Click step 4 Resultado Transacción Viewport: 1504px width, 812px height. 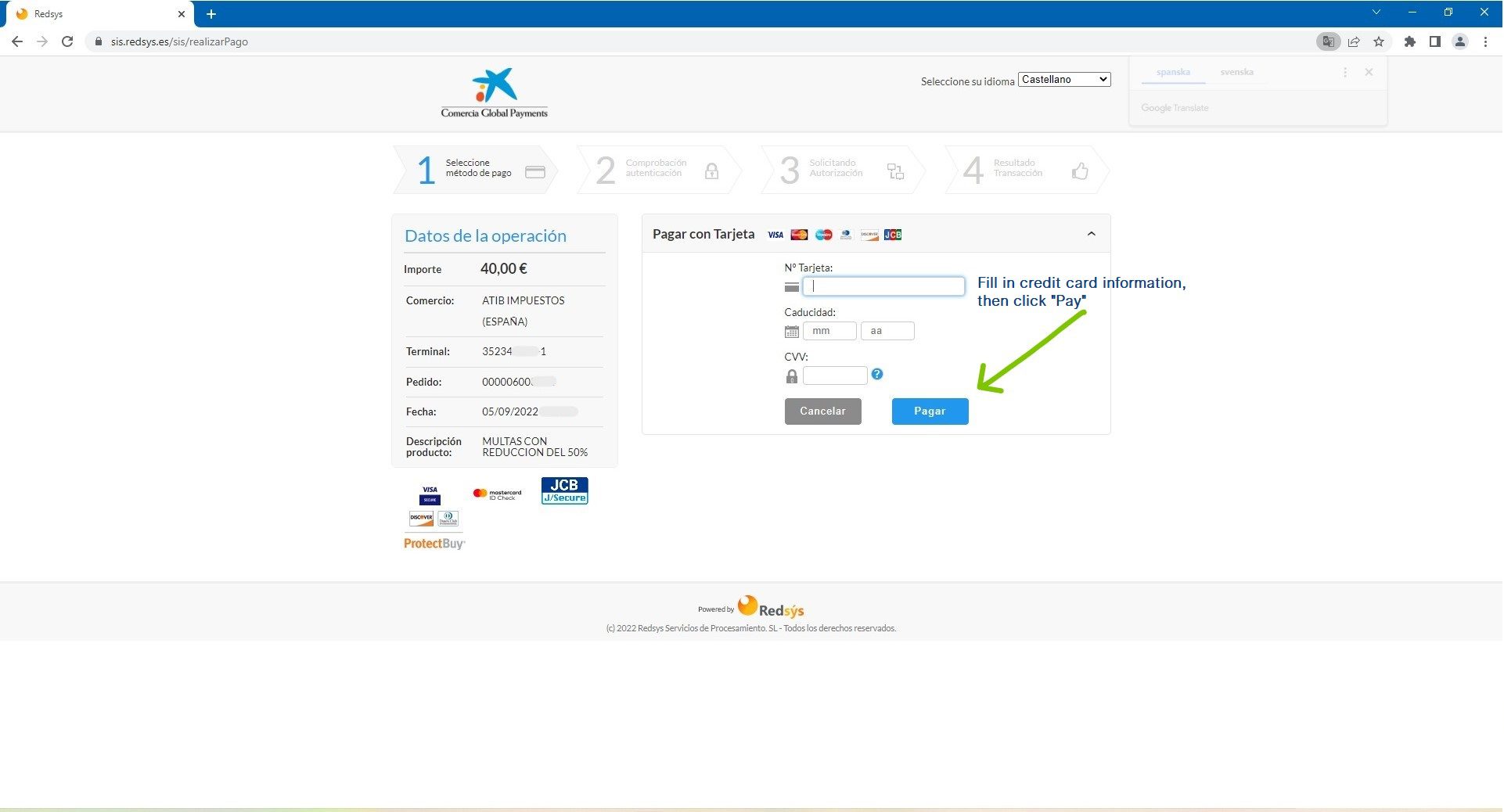point(1027,170)
